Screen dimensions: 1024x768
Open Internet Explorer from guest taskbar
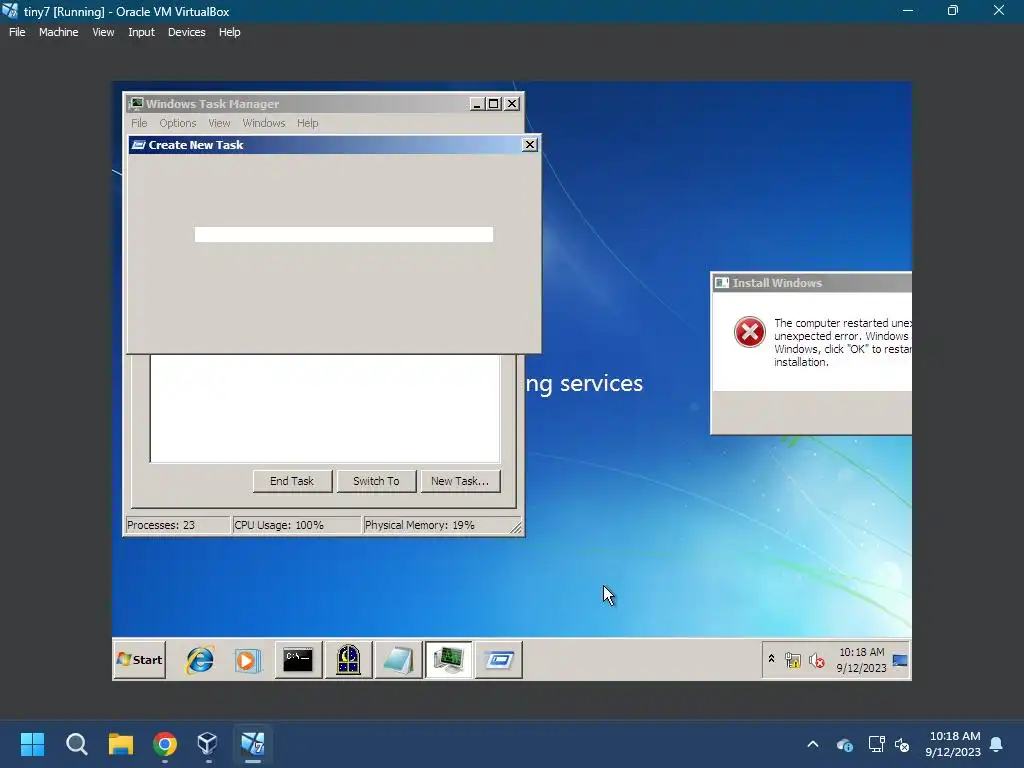pos(200,660)
